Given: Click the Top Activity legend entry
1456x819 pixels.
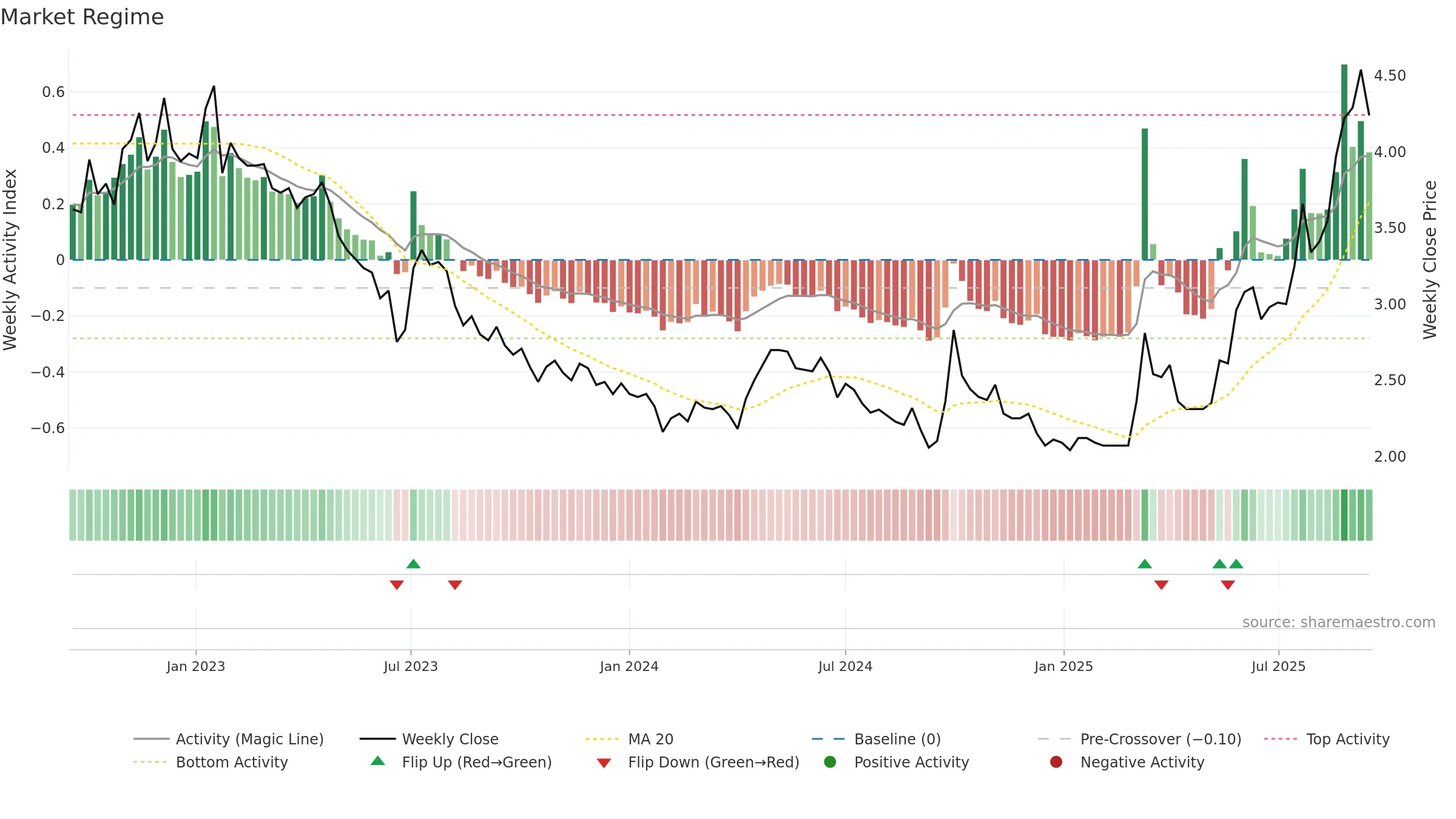Looking at the screenshot, I should point(1327,739).
